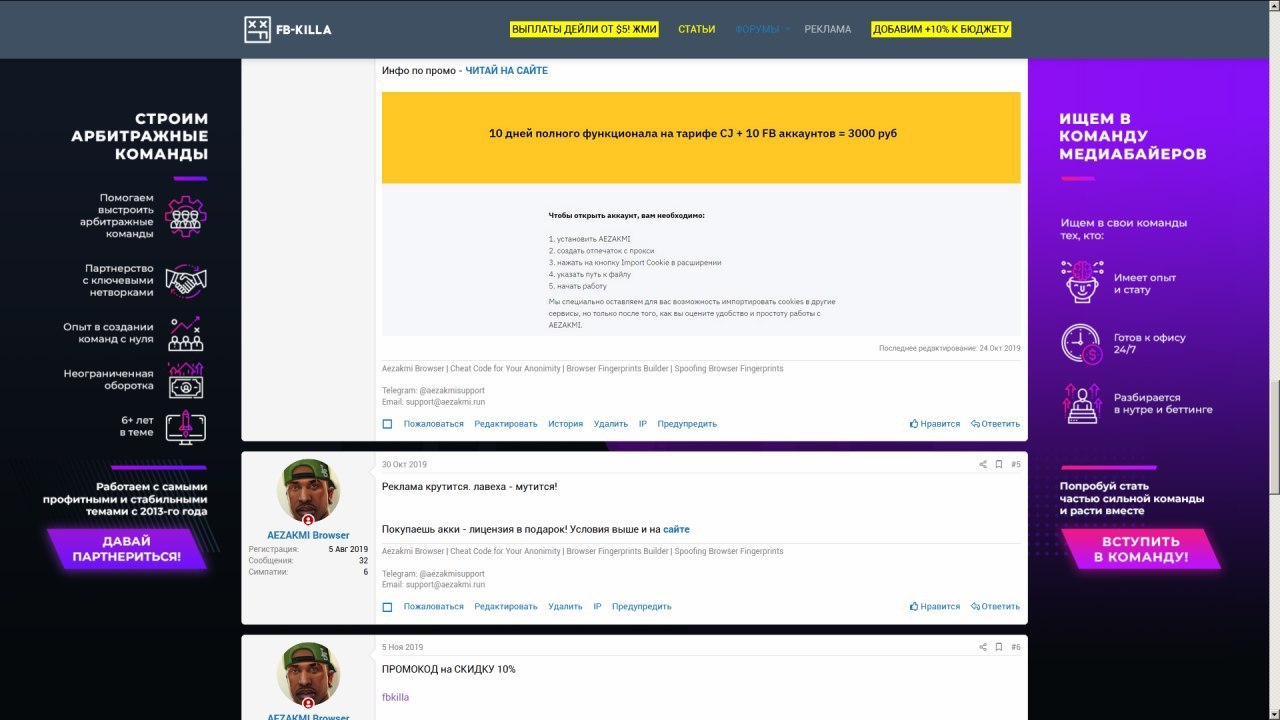Click Пожаловаться on post #5

[x=434, y=606]
